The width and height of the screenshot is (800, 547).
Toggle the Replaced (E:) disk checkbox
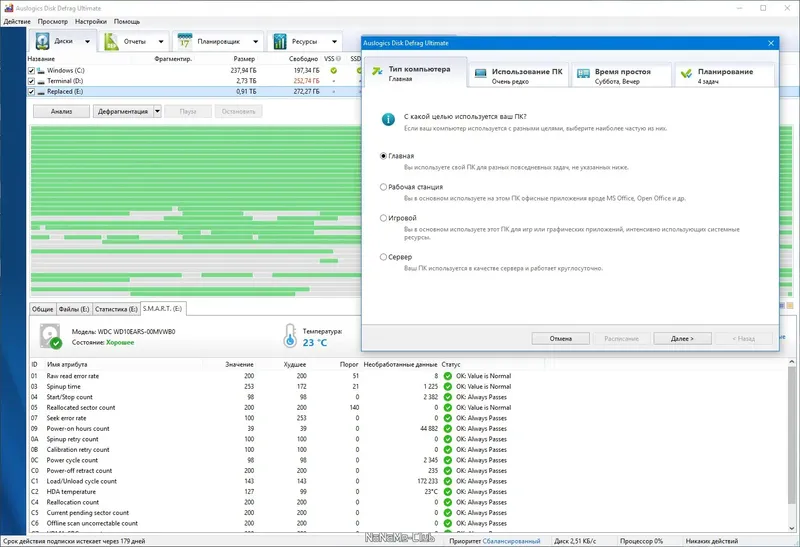pos(31,92)
